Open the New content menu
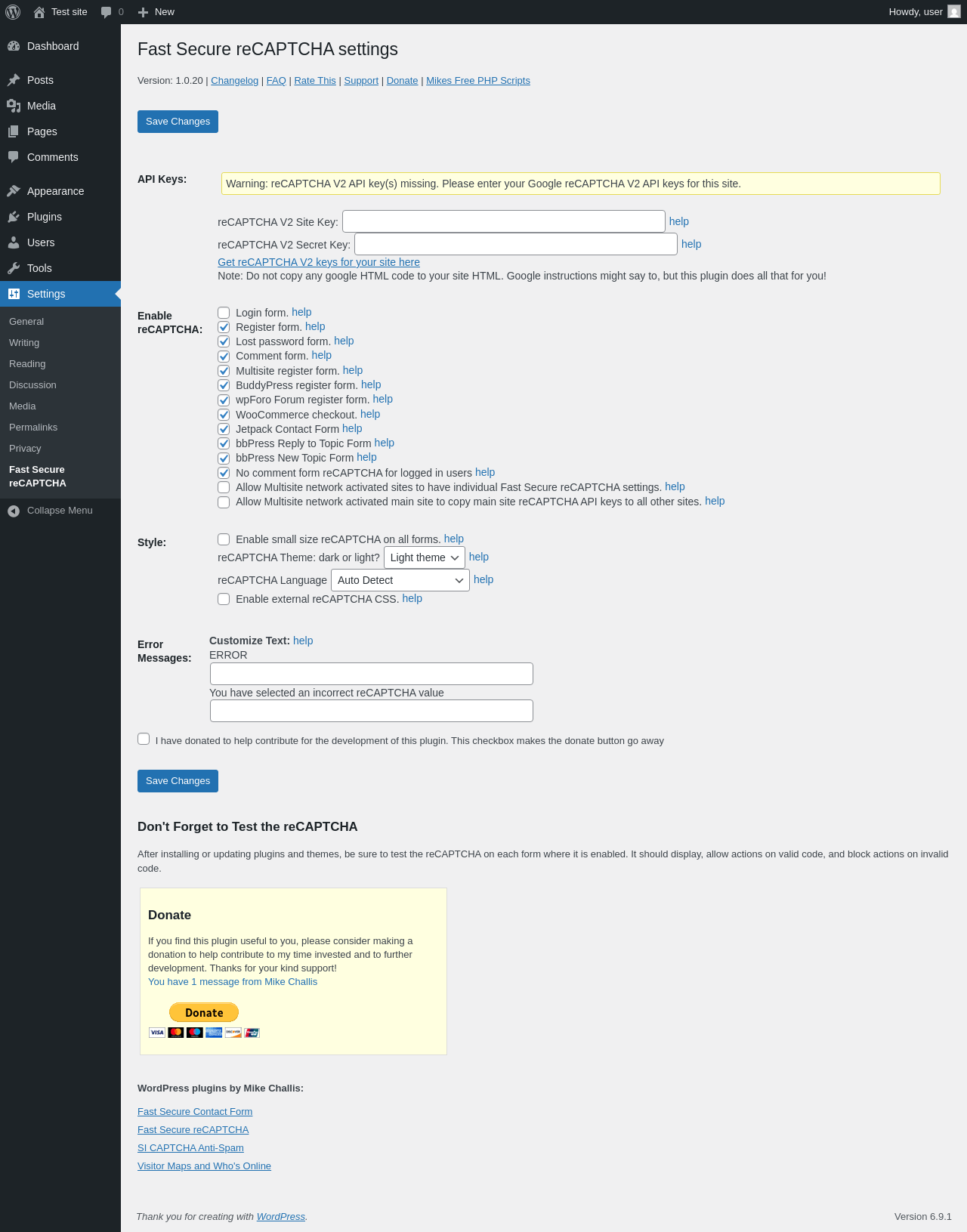This screenshot has height=1232, width=967. [x=156, y=12]
